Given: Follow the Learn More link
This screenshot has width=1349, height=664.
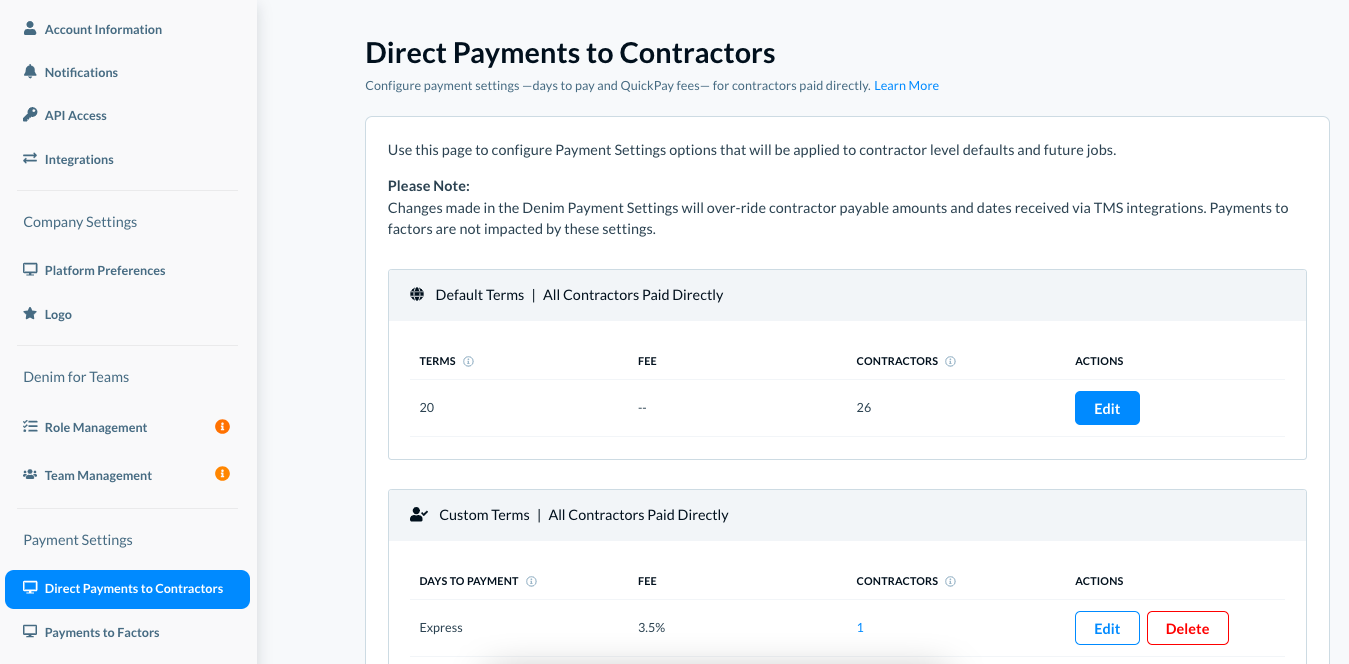Looking at the screenshot, I should pyautogui.click(x=906, y=86).
